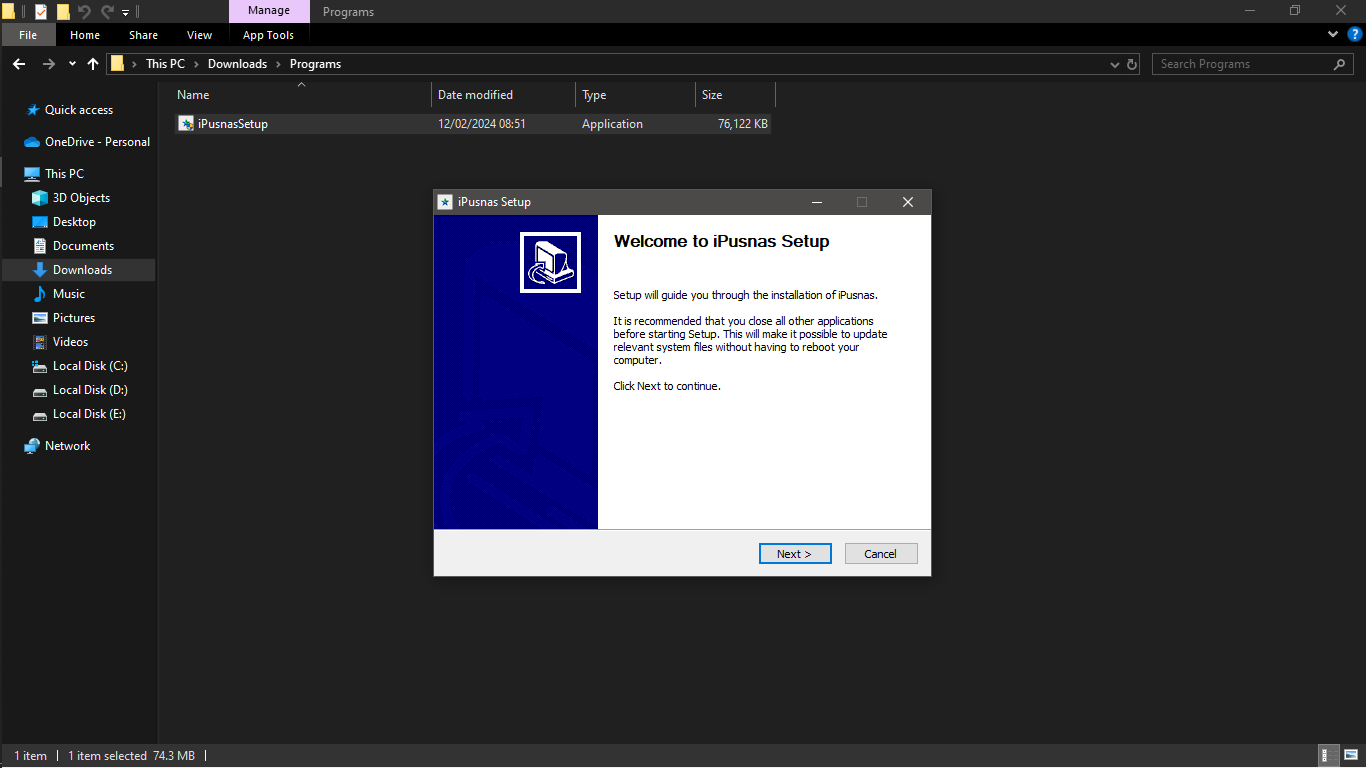Open Local Disk (D:) in navigation pane

click(x=90, y=390)
